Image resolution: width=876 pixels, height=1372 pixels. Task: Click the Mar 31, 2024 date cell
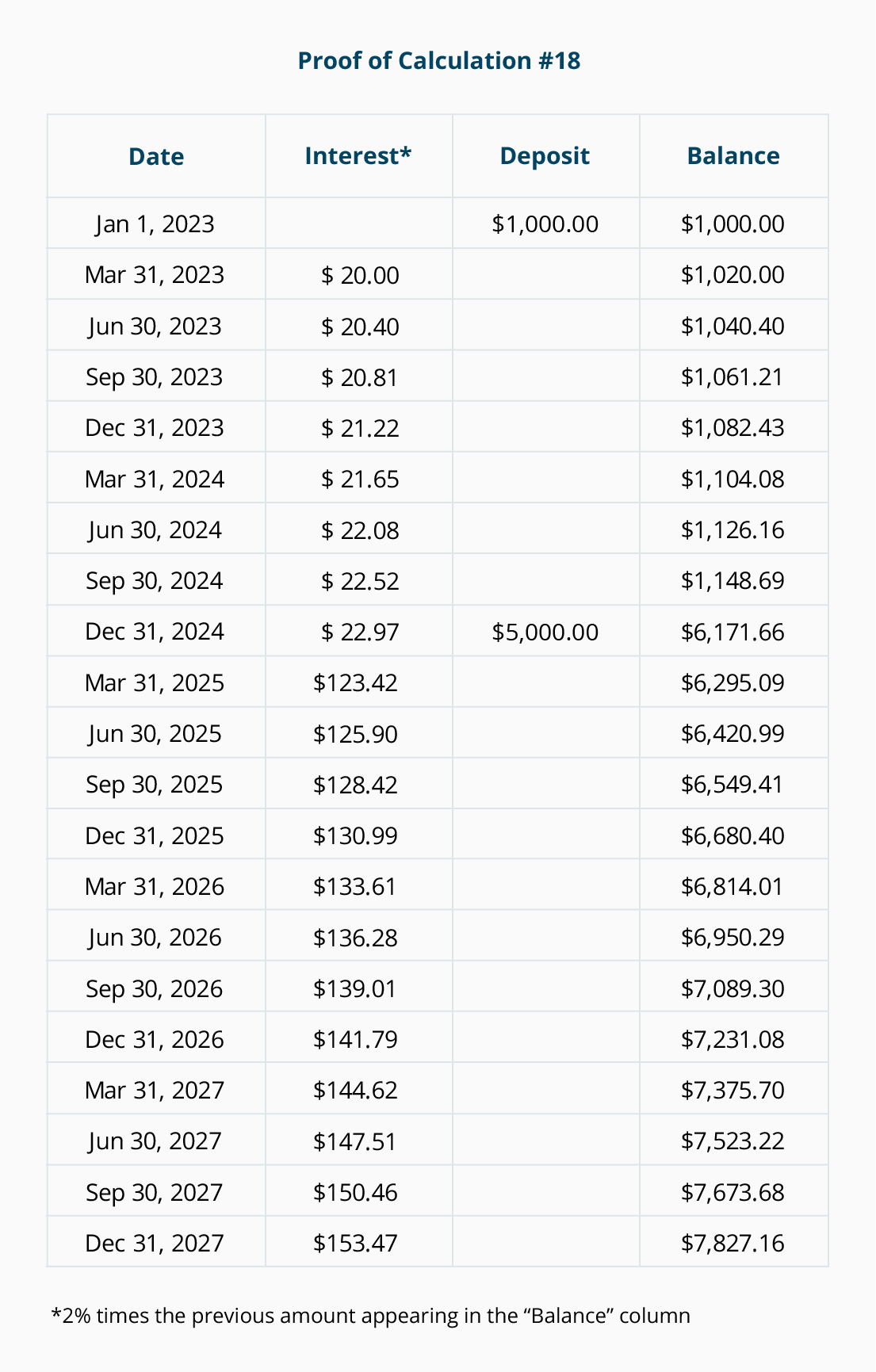pos(155,479)
